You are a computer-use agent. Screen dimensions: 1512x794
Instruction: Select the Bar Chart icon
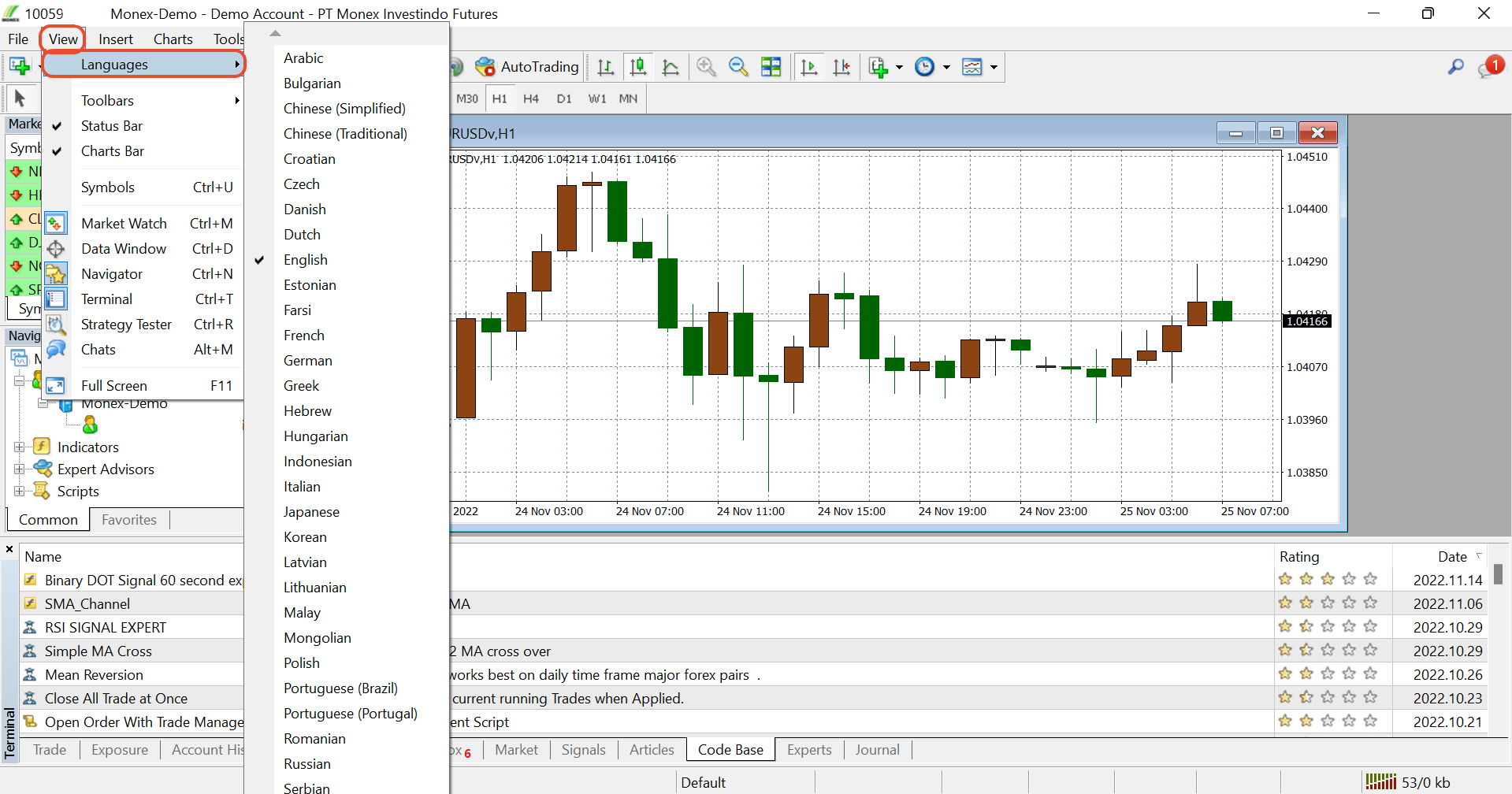pos(605,67)
